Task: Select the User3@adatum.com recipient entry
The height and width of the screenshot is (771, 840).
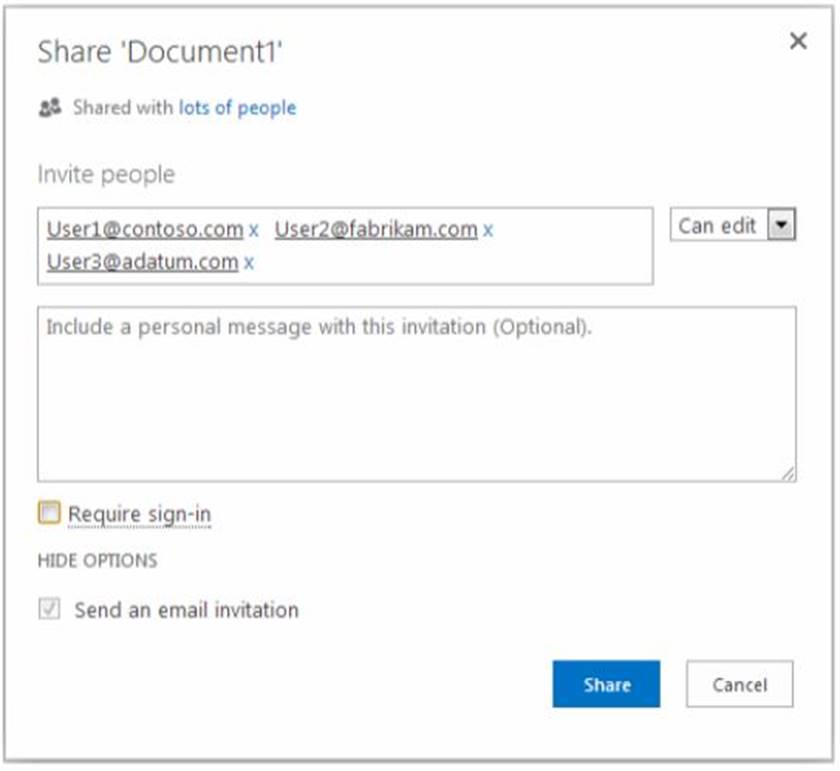Action: click(x=142, y=263)
